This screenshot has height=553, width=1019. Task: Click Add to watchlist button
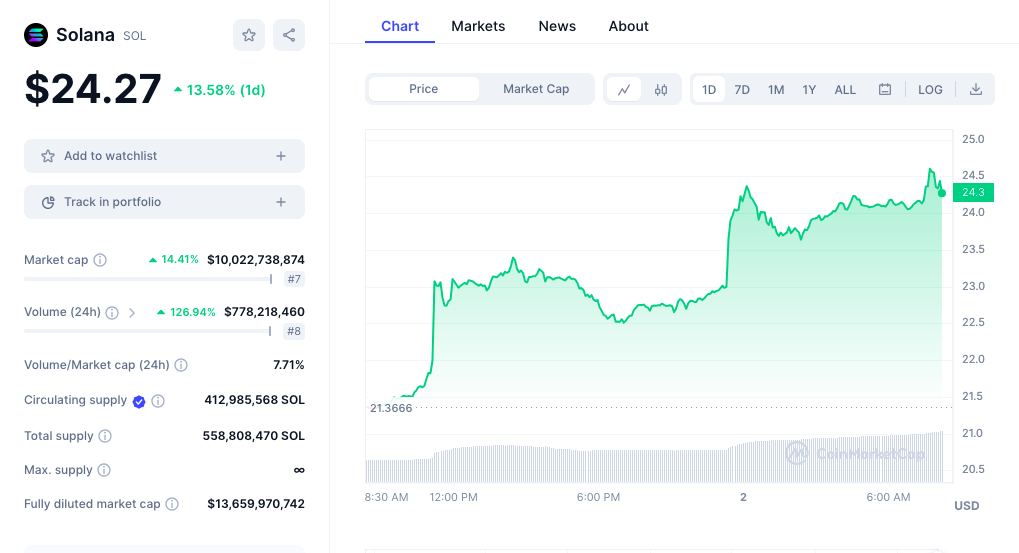pos(164,156)
